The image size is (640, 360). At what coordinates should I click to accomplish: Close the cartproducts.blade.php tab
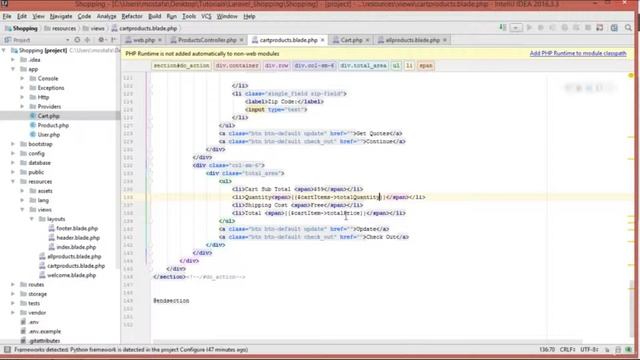(x=322, y=40)
